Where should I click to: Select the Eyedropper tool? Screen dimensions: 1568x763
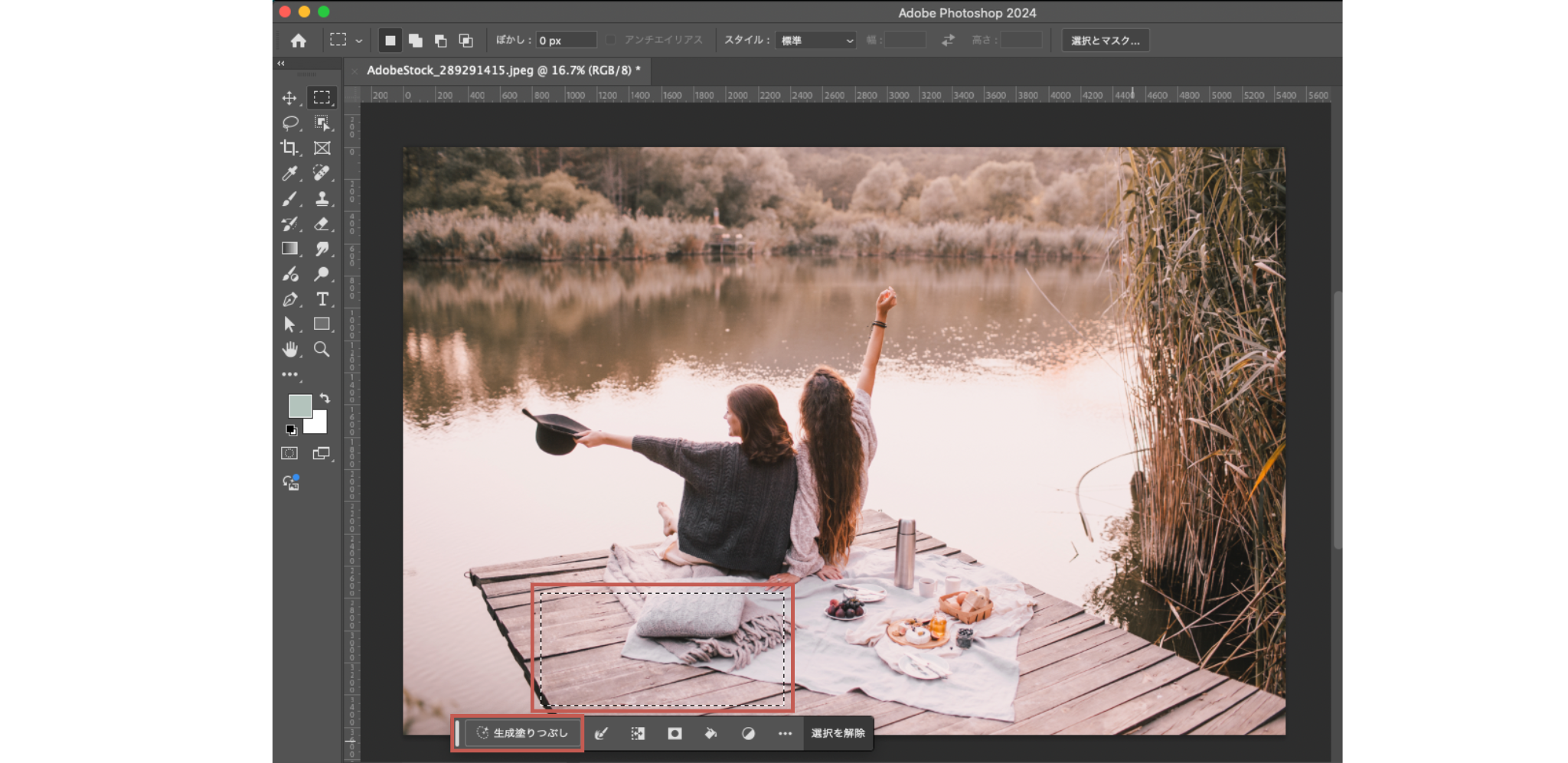point(289,174)
